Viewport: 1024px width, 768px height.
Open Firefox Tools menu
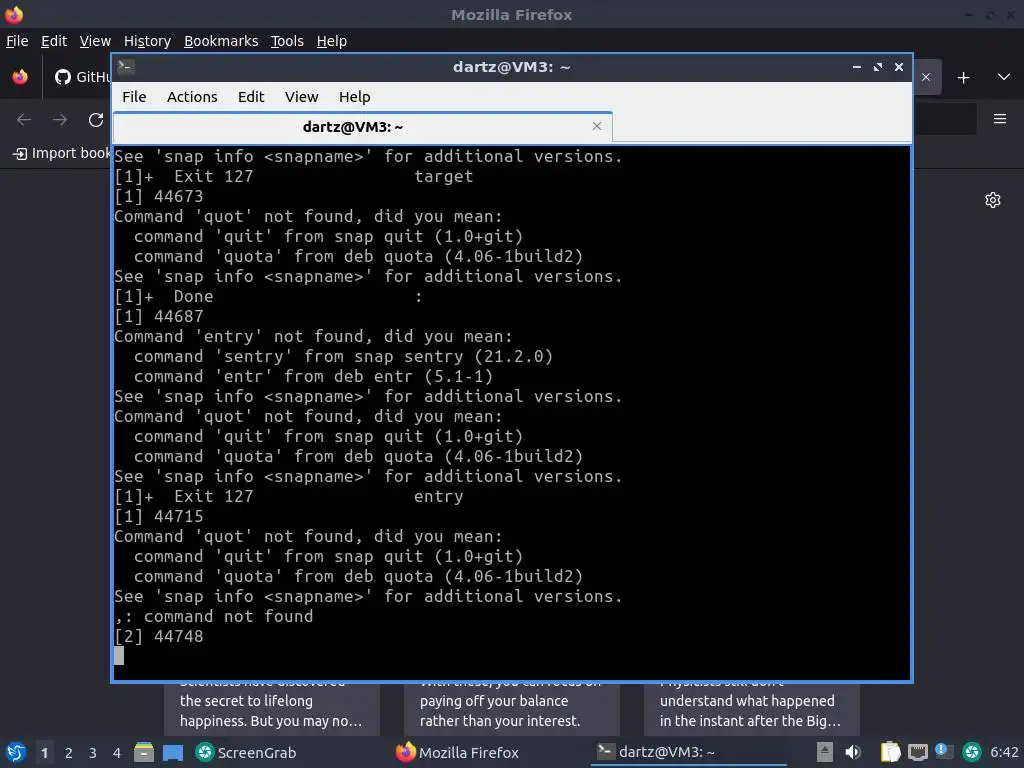pyautogui.click(x=287, y=41)
